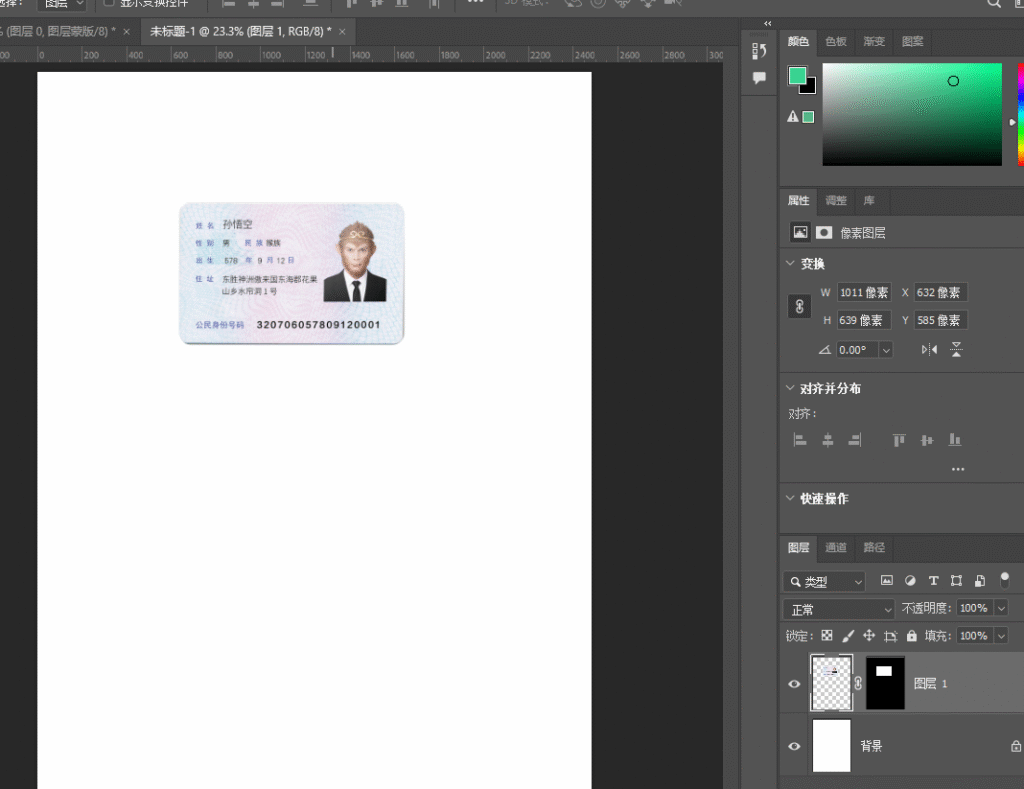Image resolution: width=1024 pixels, height=789 pixels.
Task: Align top edges in Properties panel
Action: (899, 440)
